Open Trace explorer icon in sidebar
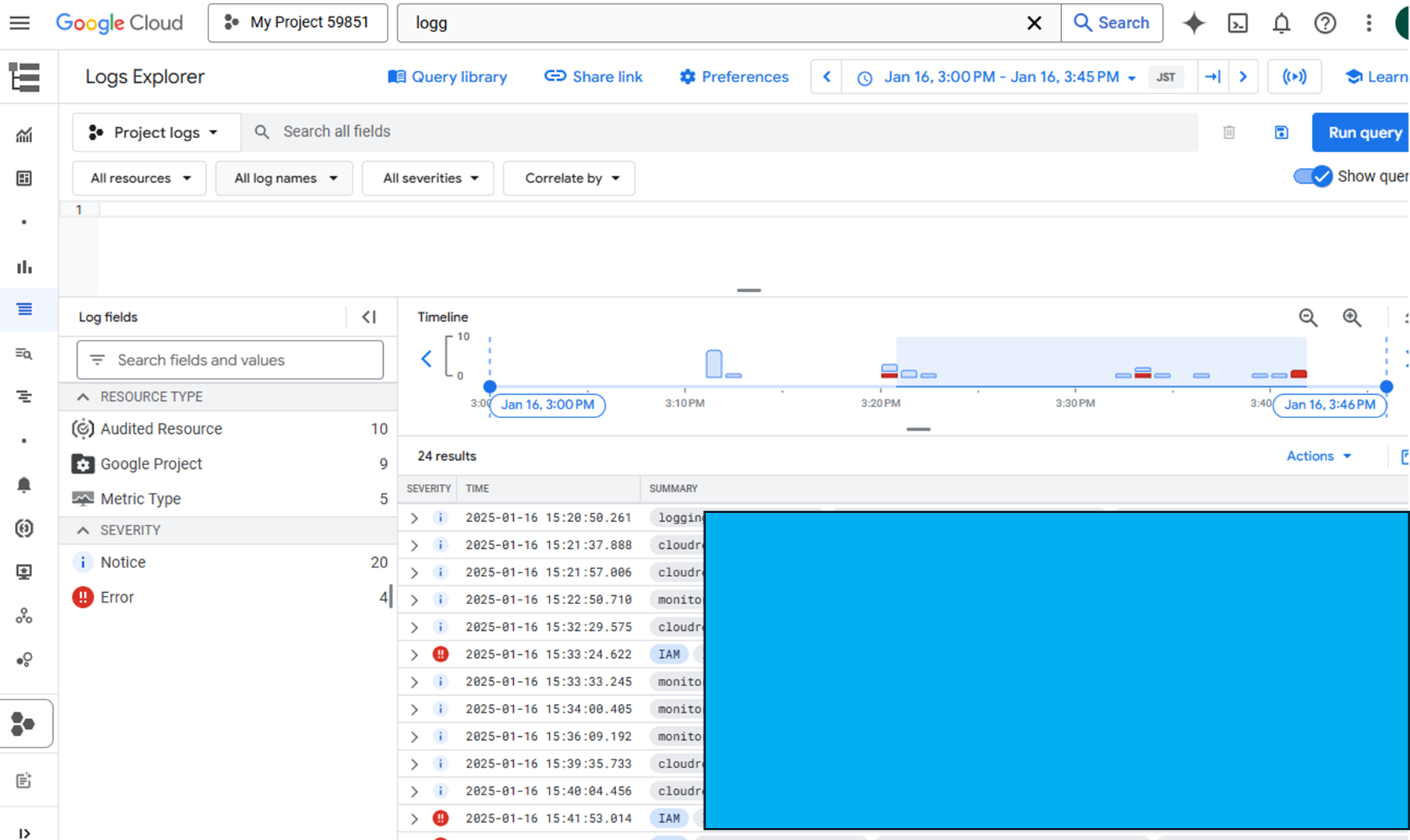The width and height of the screenshot is (1410, 840). coord(24,396)
